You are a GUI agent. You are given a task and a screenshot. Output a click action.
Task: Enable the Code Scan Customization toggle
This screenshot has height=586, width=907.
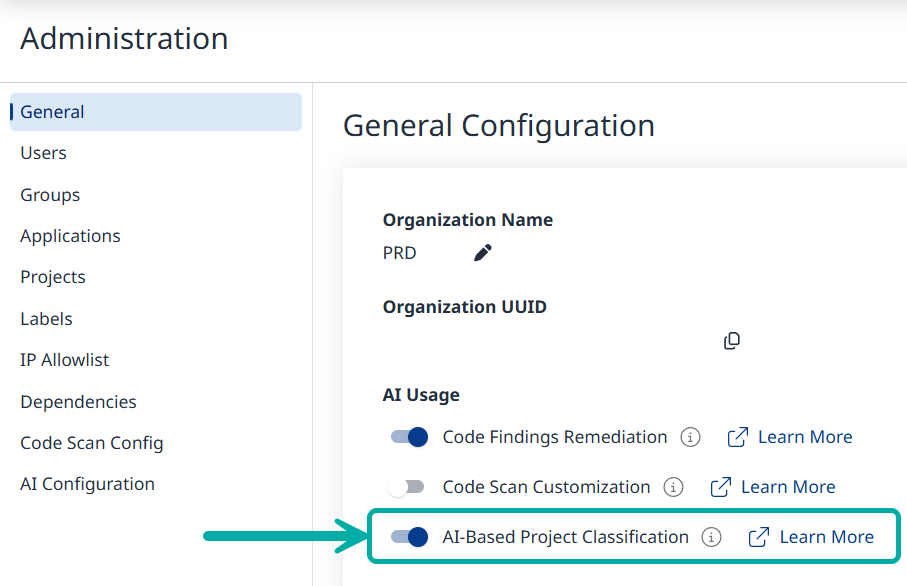pos(408,487)
